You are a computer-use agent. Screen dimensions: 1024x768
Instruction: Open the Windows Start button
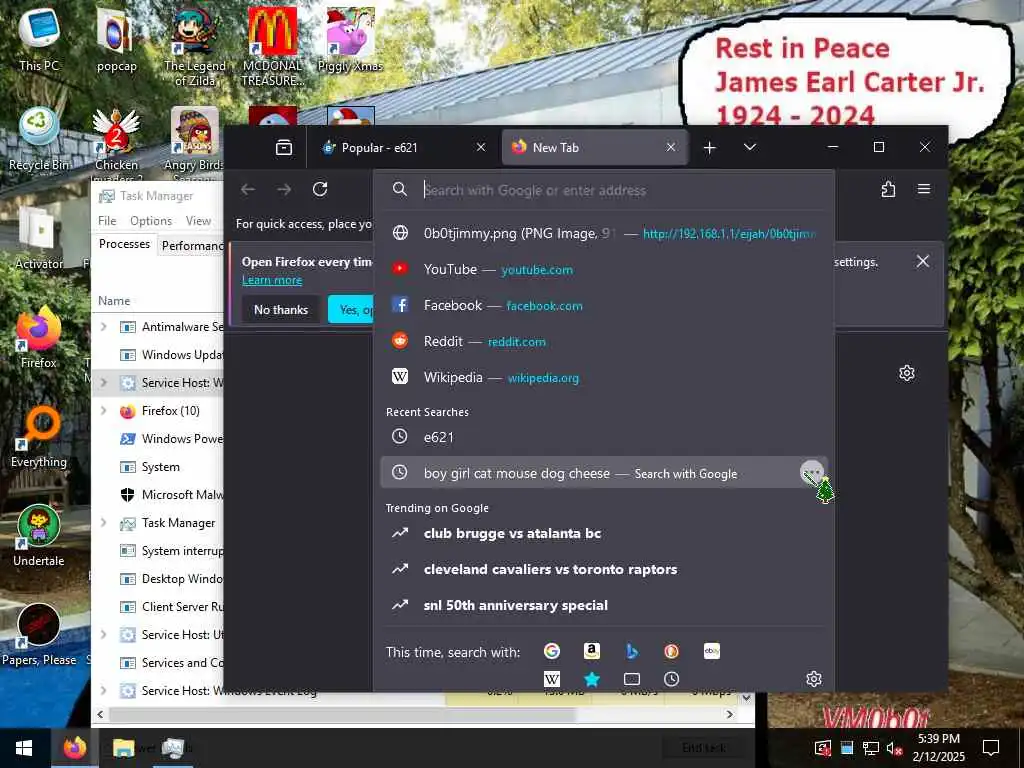point(24,748)
